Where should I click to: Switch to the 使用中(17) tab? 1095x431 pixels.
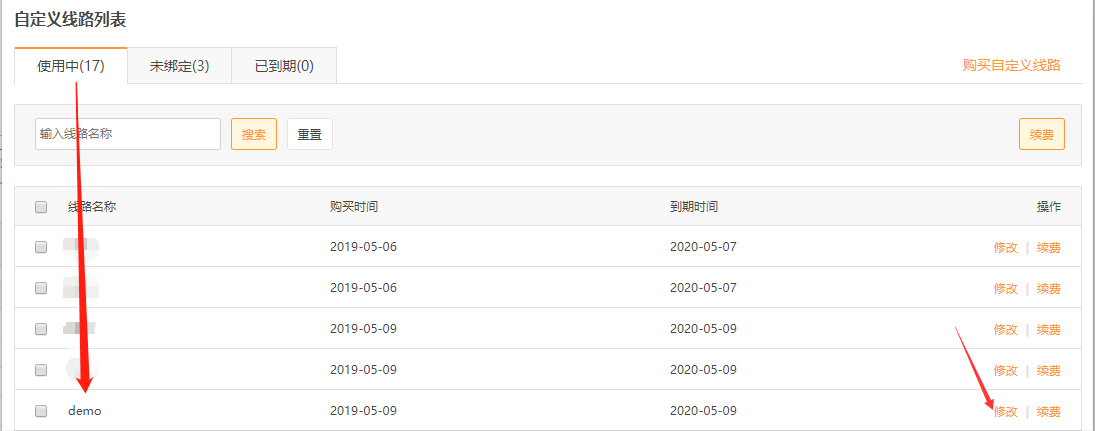[70, 66]
